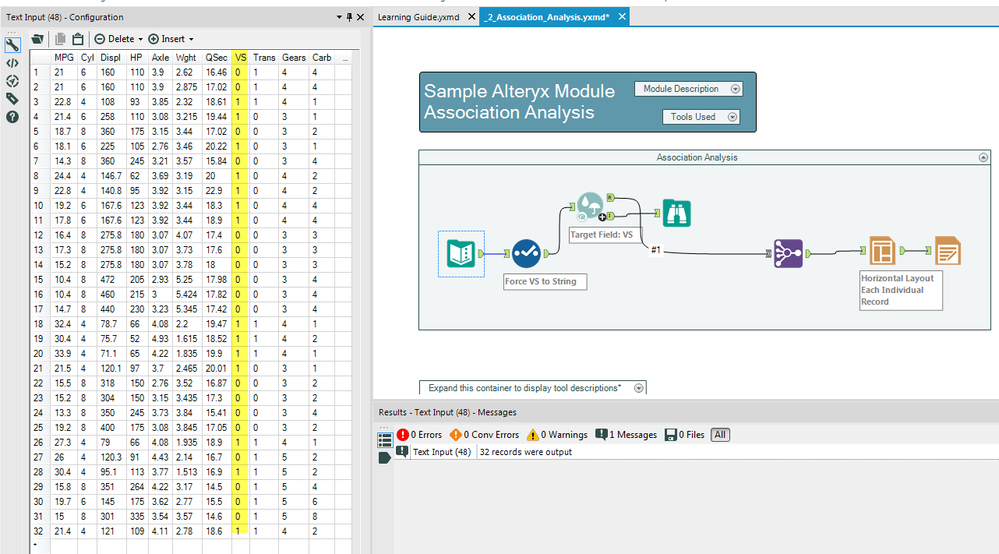
Task: Select the Text Input tool on canvas
Action: [461, 253]
